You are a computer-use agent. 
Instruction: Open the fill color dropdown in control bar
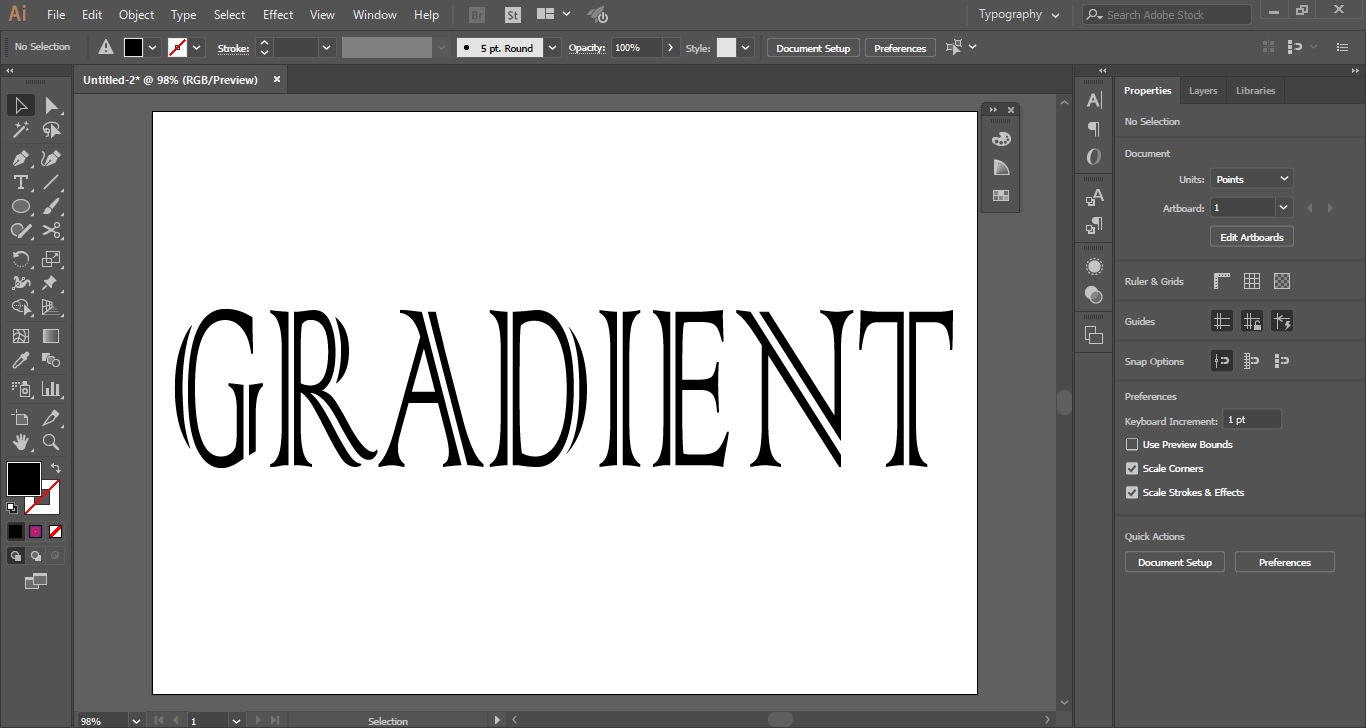[153, 48]
